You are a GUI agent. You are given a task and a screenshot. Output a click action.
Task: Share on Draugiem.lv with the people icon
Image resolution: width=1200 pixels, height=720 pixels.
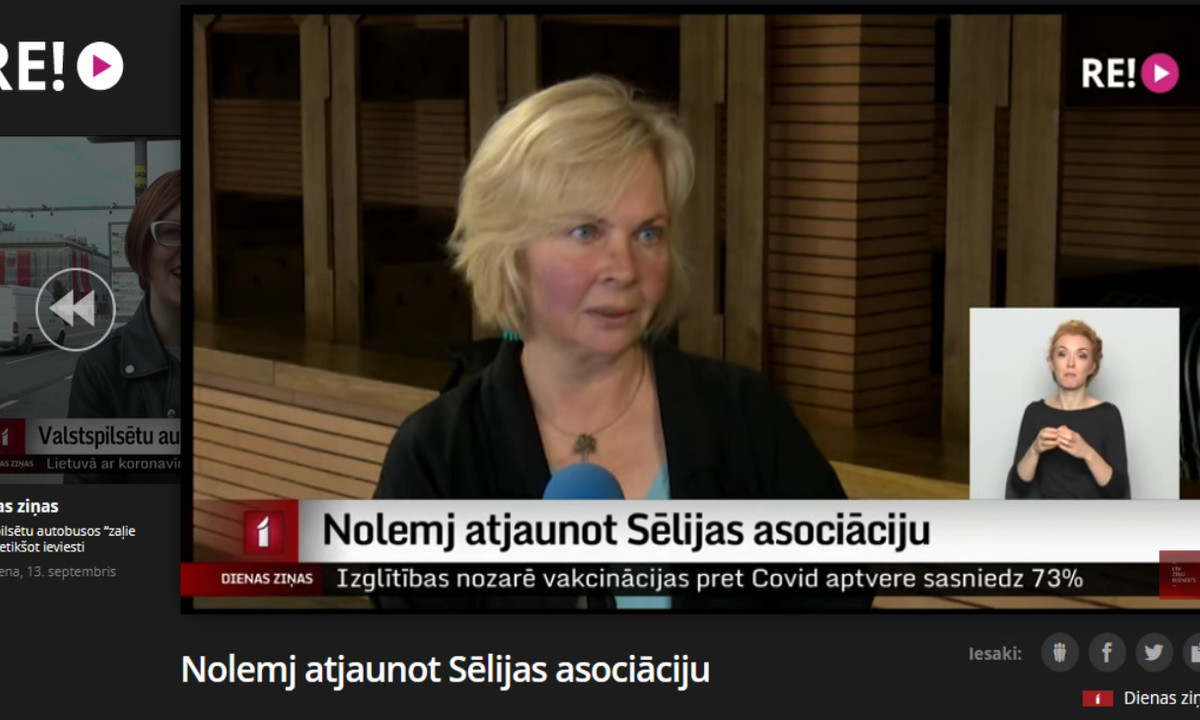pyautogui.click(x=1060, y=653)
